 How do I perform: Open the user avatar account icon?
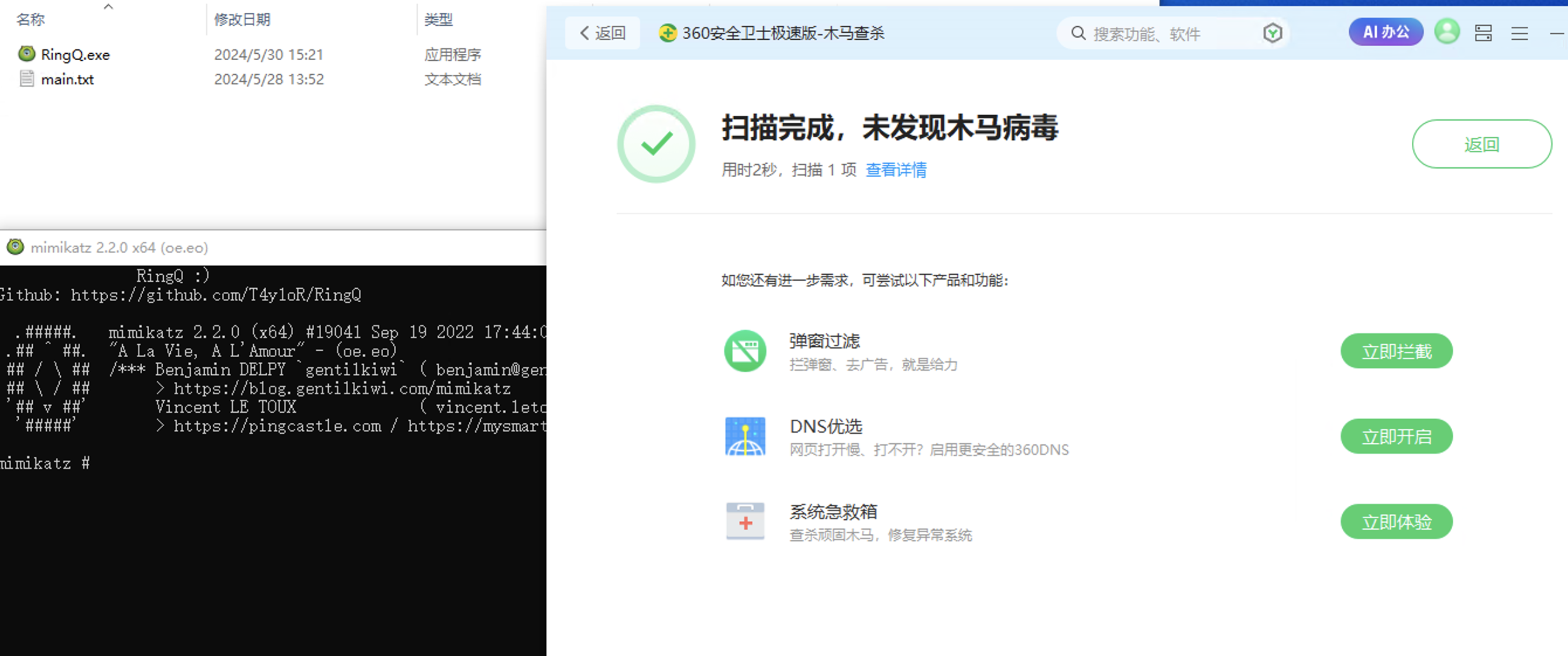click(1446, 32)
